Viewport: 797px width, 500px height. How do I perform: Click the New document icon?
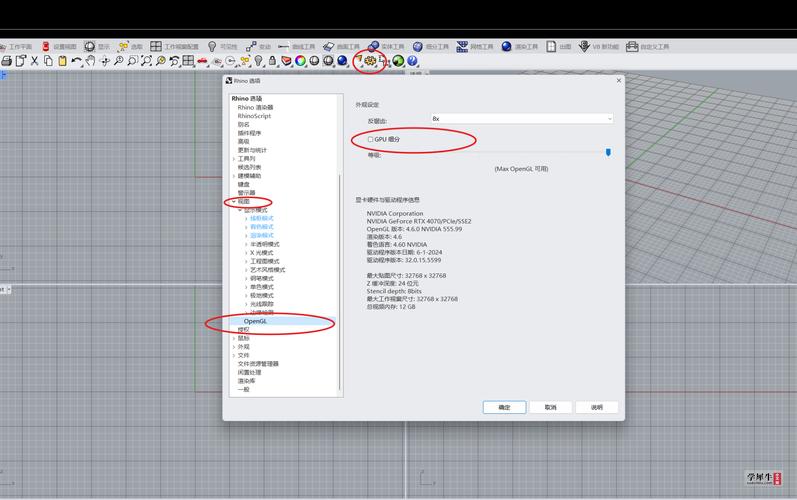[x=21, y=61]
